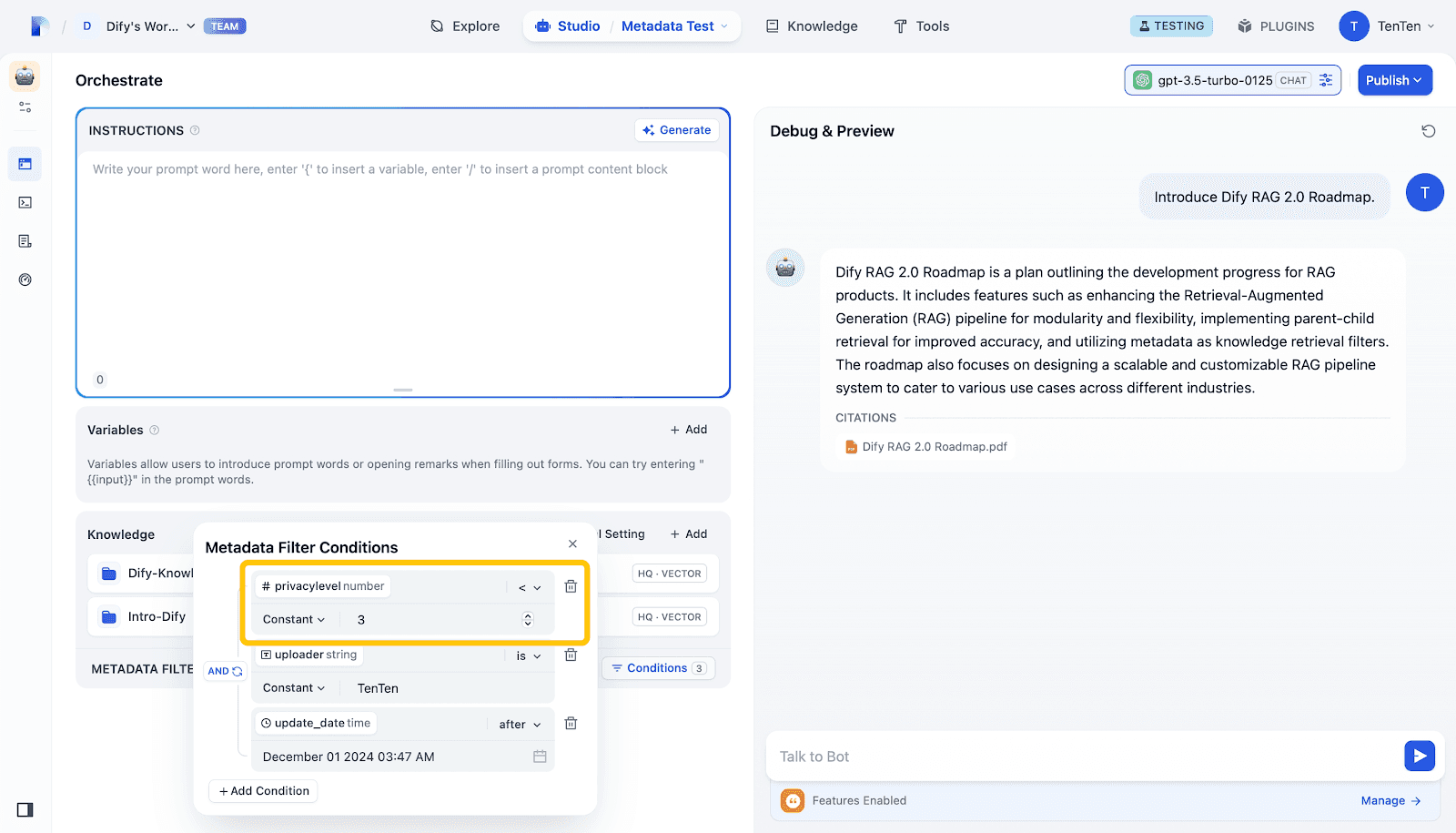Click the Publish button
Viewport: 1456px width, 833px height.
[1394, 80]
